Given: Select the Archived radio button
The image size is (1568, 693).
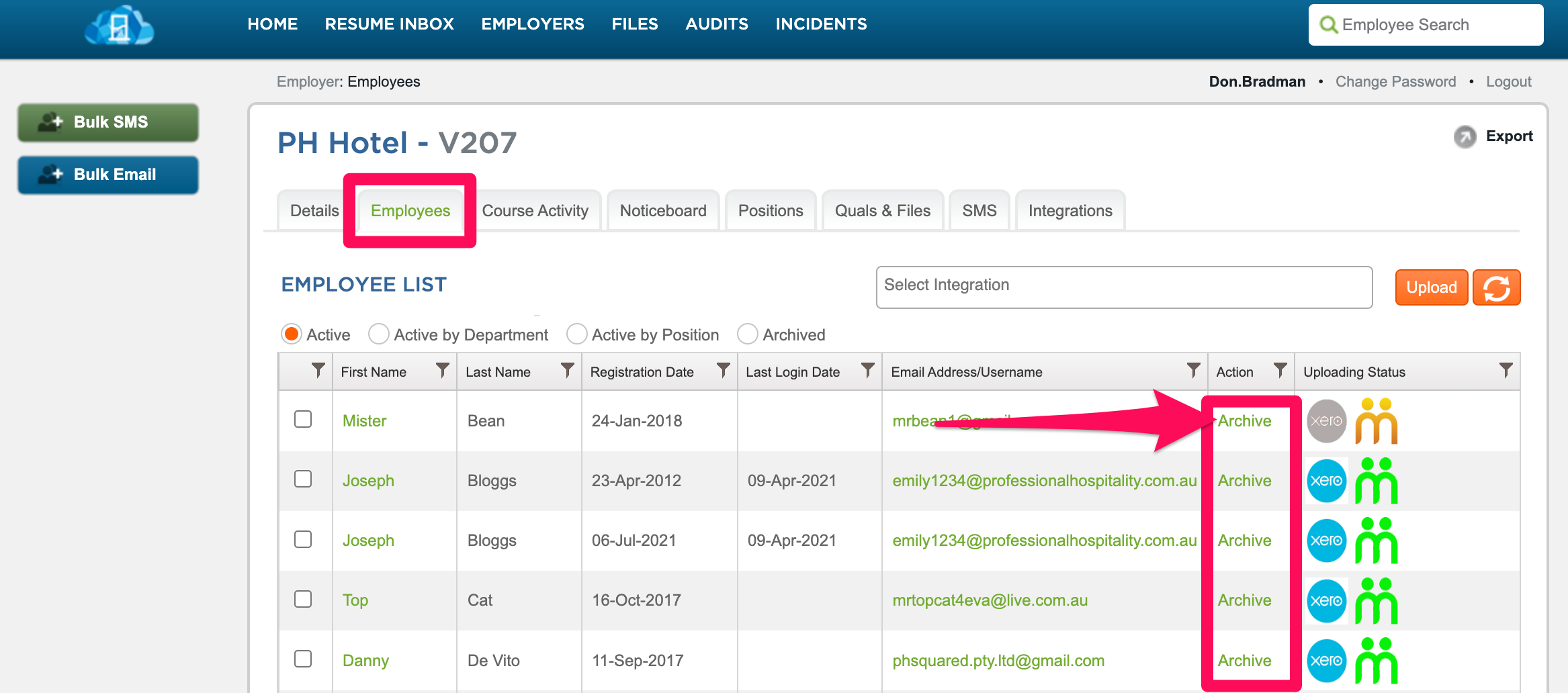Looking at the screenshot, I should (747, 334).
